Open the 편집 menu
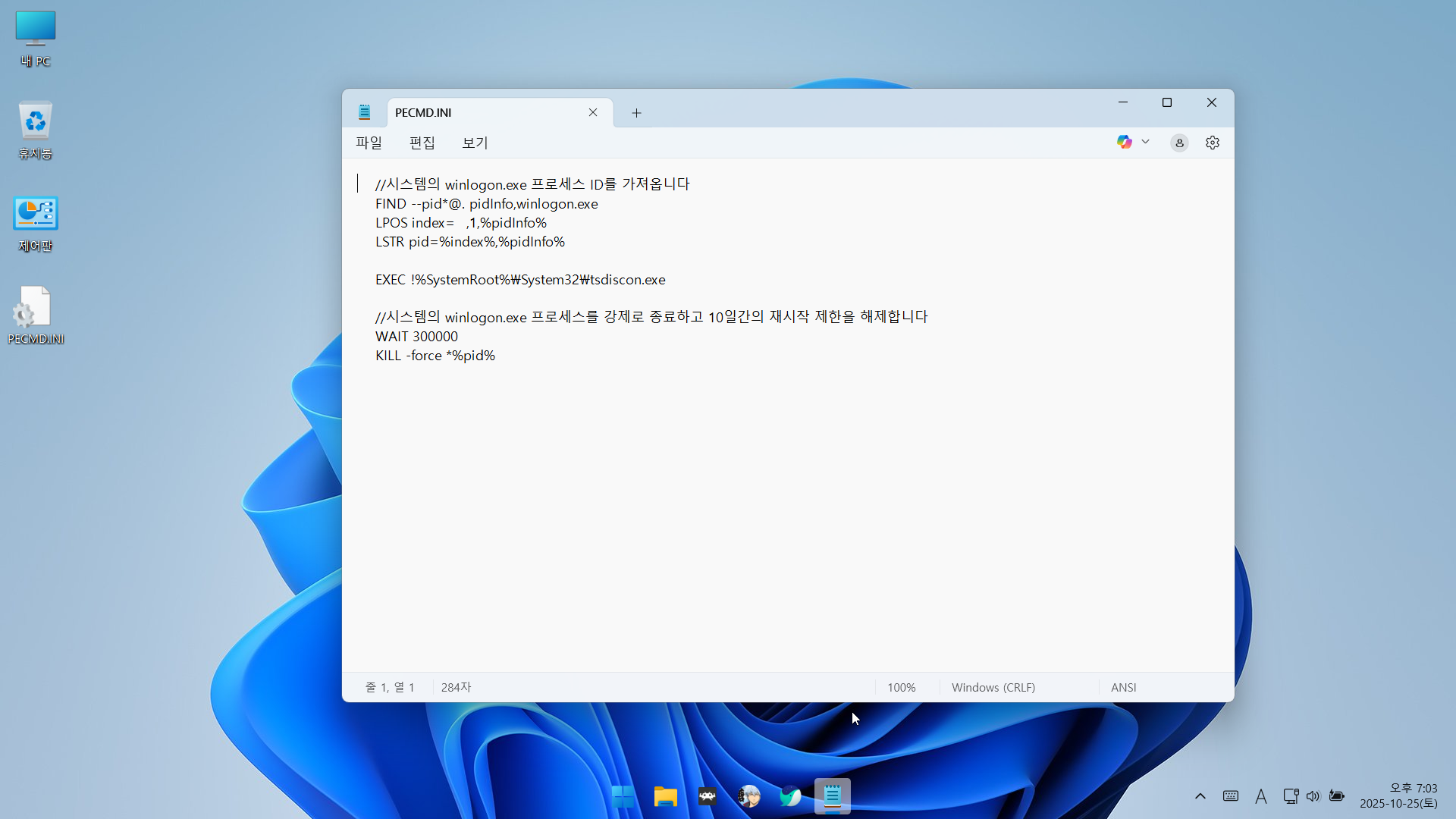This screenshot has width=1456, height=819. [422, 143]
